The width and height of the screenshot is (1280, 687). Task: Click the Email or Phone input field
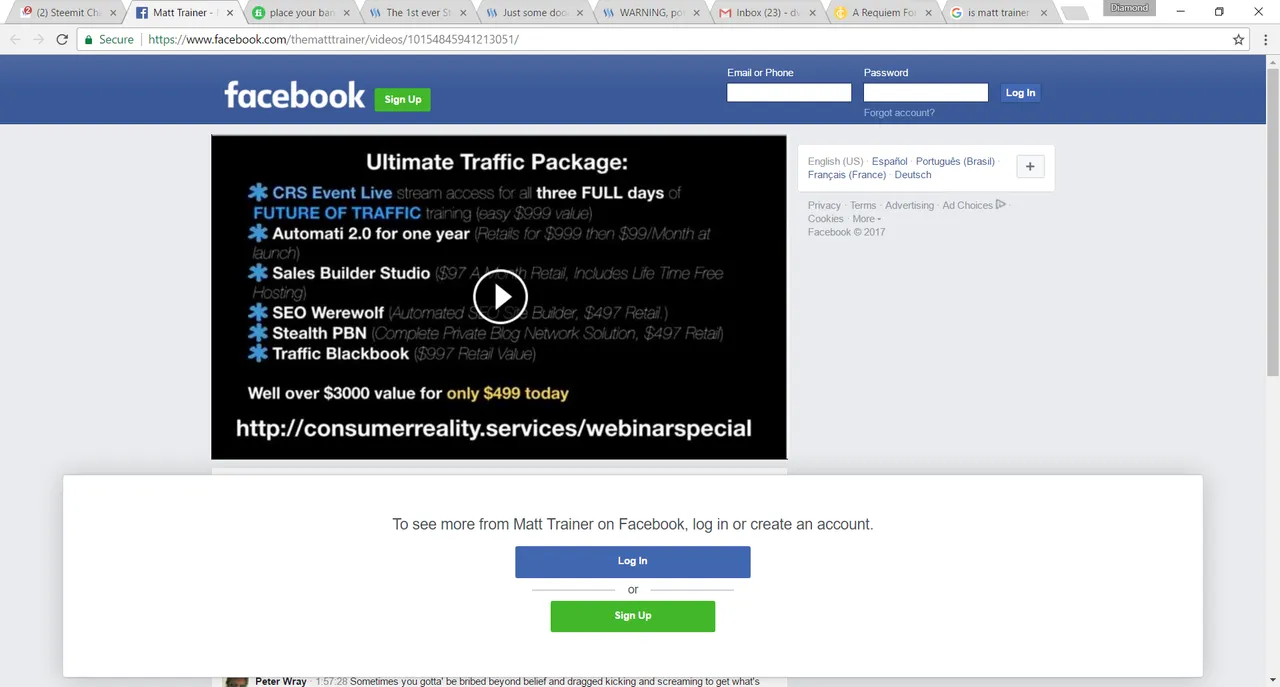coord(789,92)
